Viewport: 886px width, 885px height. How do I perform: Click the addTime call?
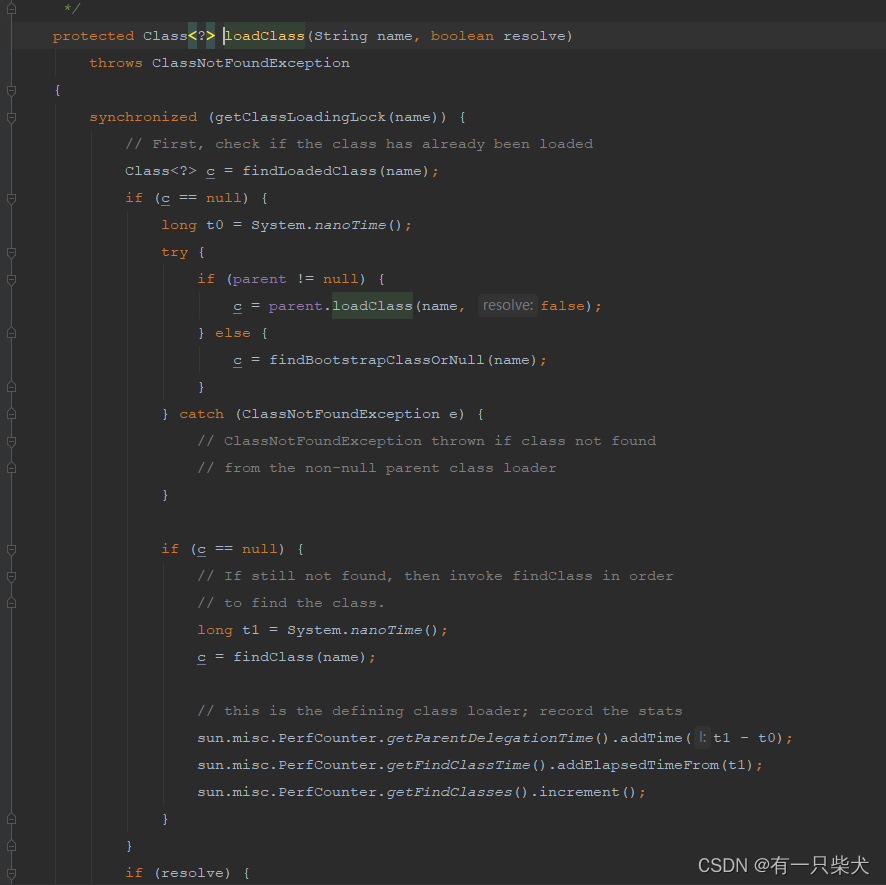click(652, 738)
